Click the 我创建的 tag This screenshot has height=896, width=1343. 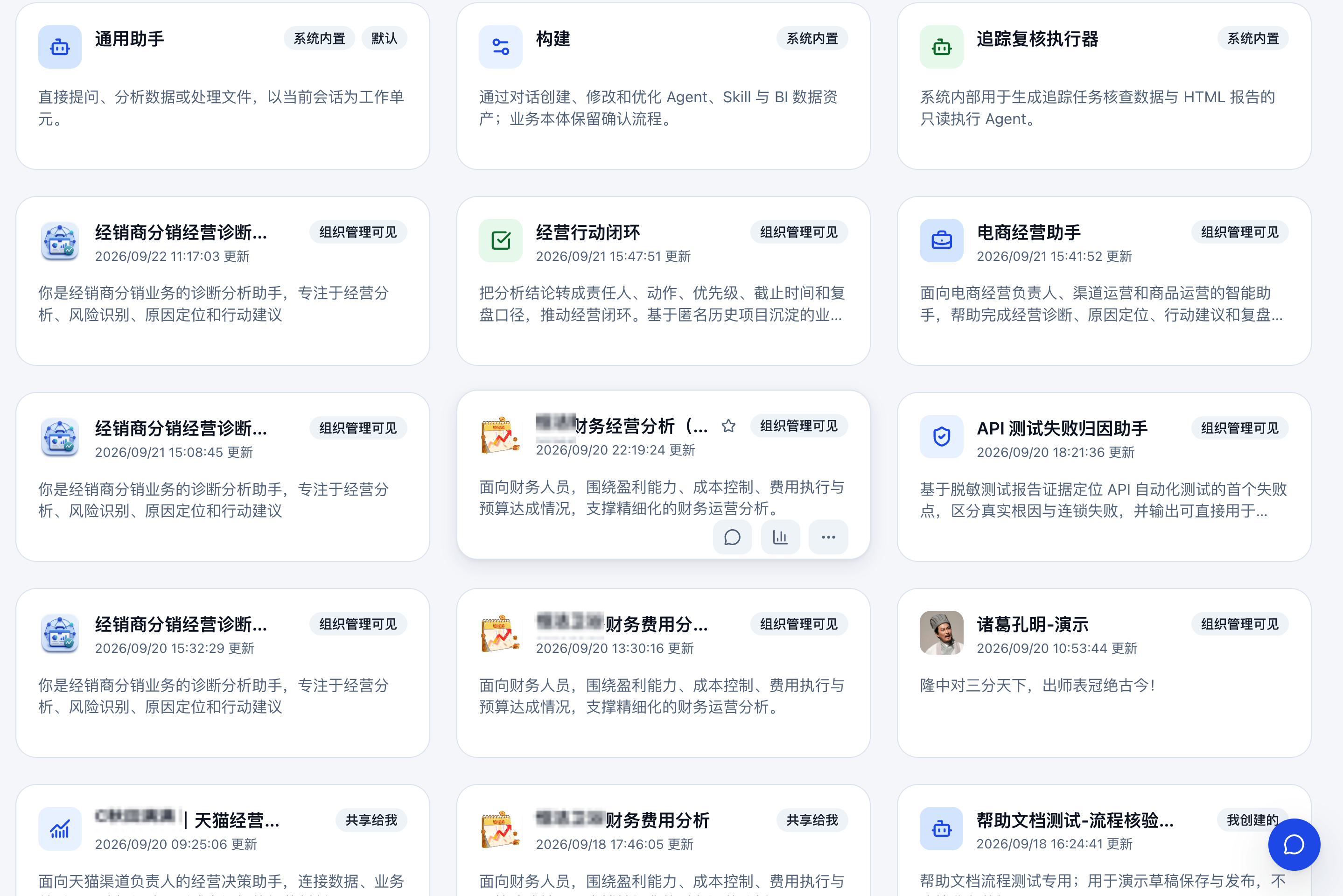point(1253,820)
